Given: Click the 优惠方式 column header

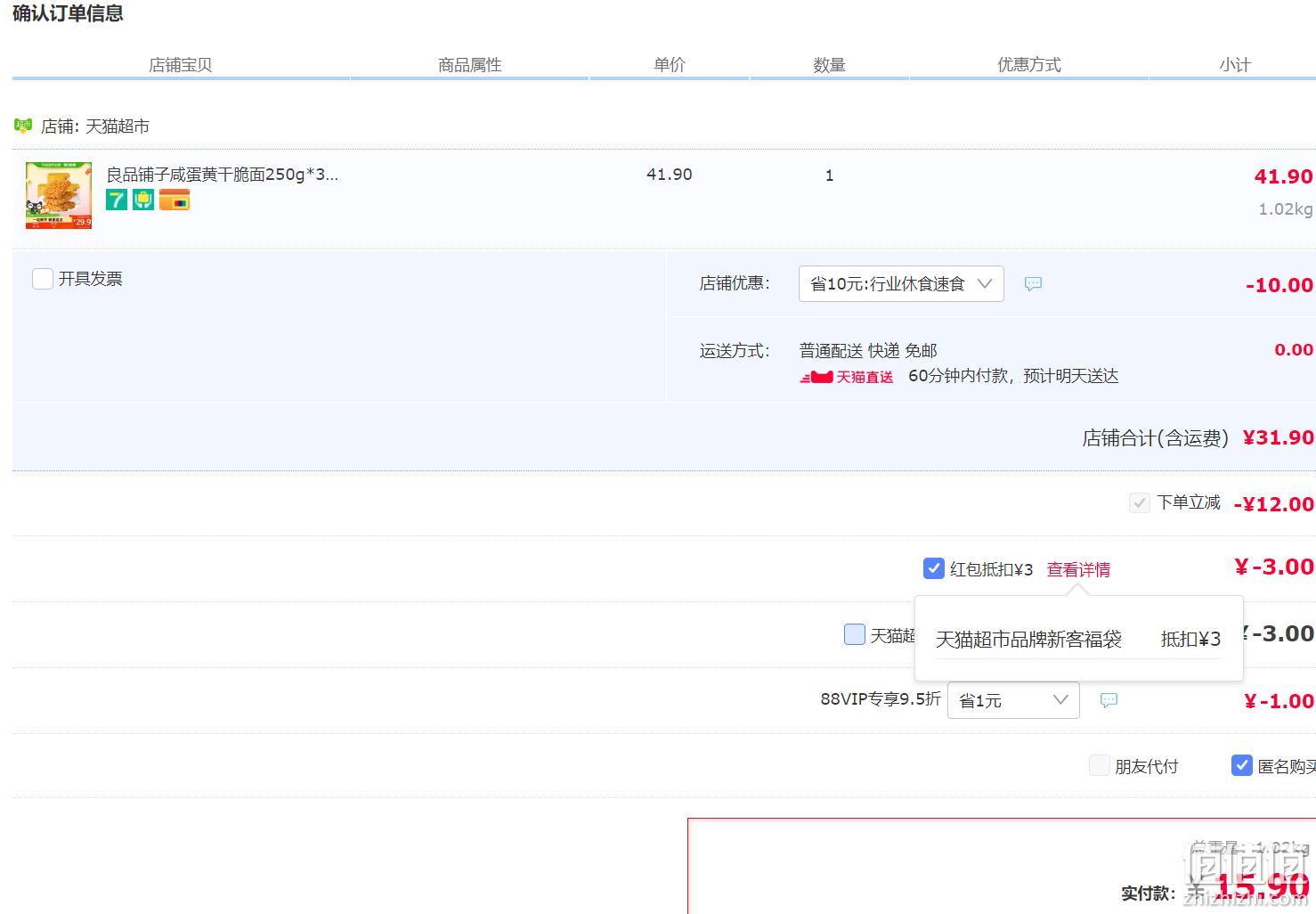Looking at the screenshot, I should click(x=1029, y=65).
